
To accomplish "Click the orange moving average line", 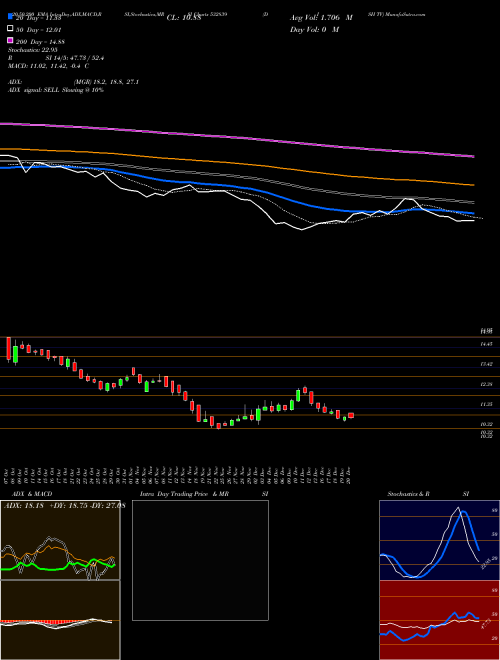I will coord(236,162).
